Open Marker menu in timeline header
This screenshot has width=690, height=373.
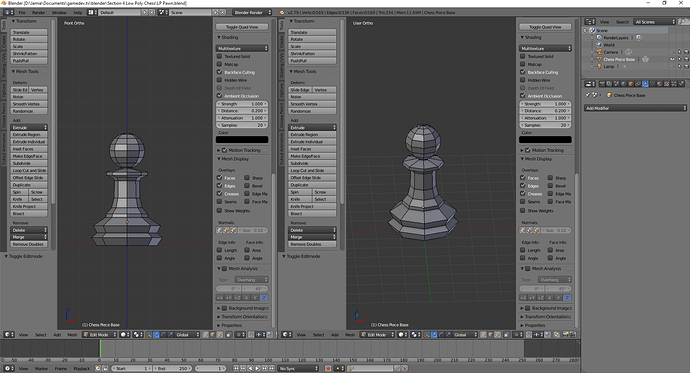click(x=41, y=368)
